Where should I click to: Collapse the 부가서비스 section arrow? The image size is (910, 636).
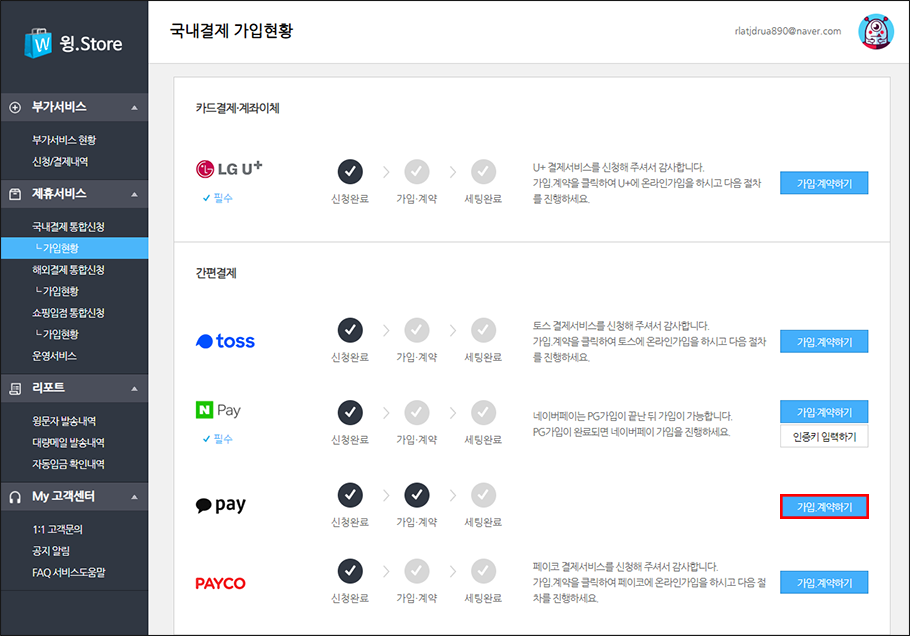pyautogui.click(x=135, y=107)
